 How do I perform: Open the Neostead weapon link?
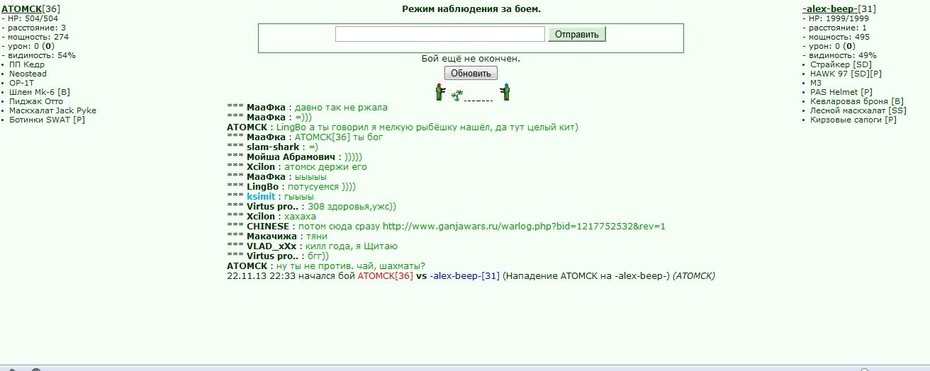[x=28, y=73]
